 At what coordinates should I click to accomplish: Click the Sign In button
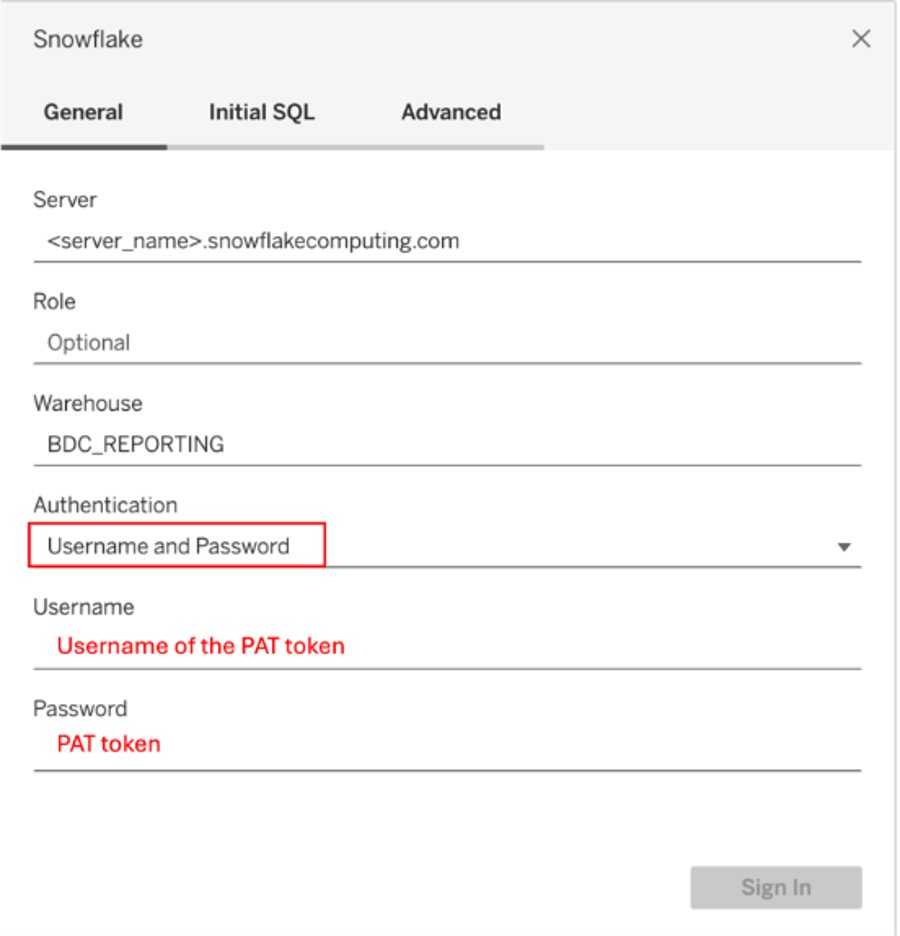(776, 887)
